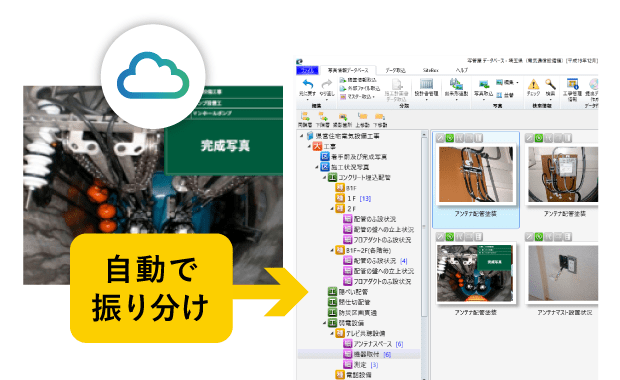Select 隠ぺい配管 in the tree
This screenshot has width=620, height=380.
pos(348,292)
